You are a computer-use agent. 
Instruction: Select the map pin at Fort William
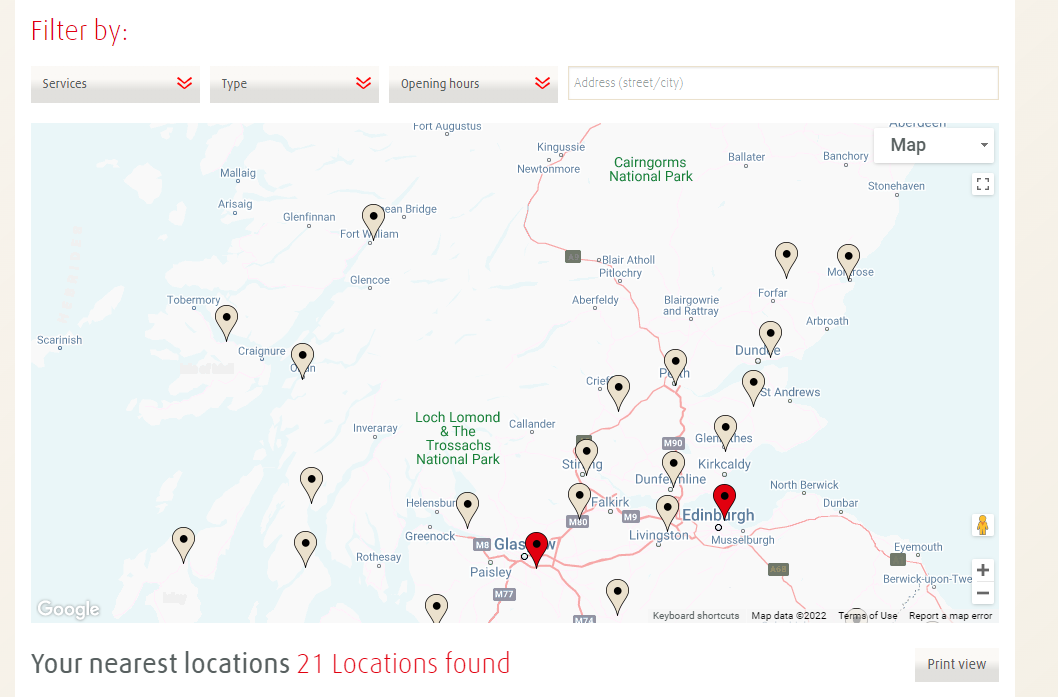[373, 219]
